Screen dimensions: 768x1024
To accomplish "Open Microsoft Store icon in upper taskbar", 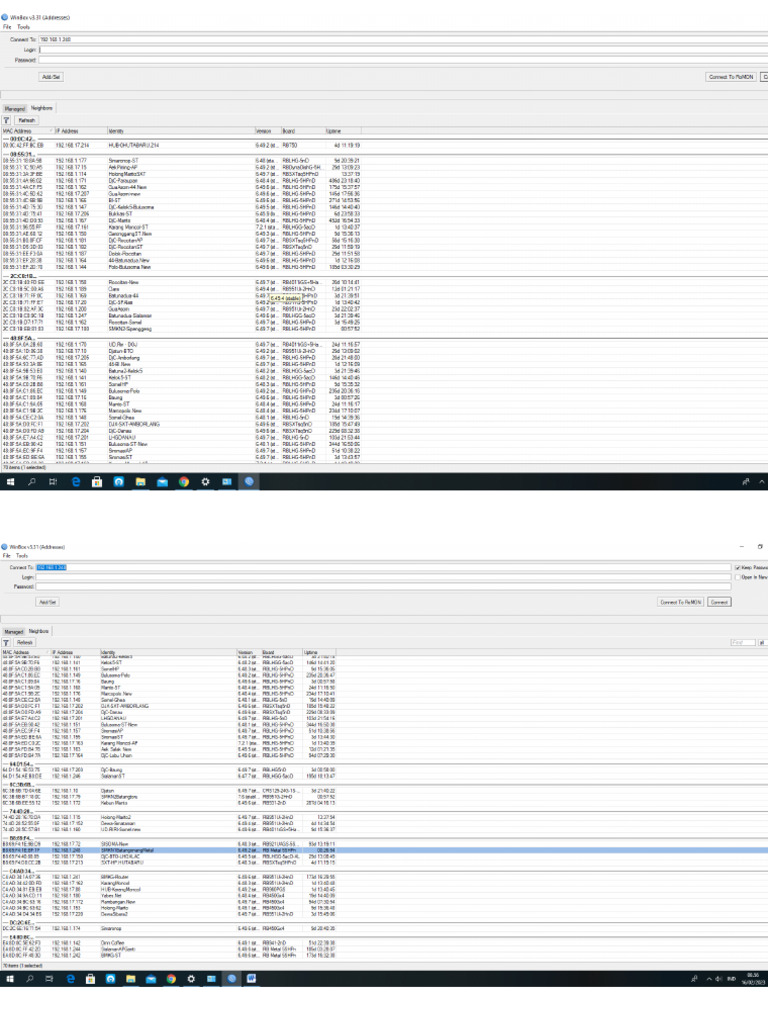I will pos(97,482).
